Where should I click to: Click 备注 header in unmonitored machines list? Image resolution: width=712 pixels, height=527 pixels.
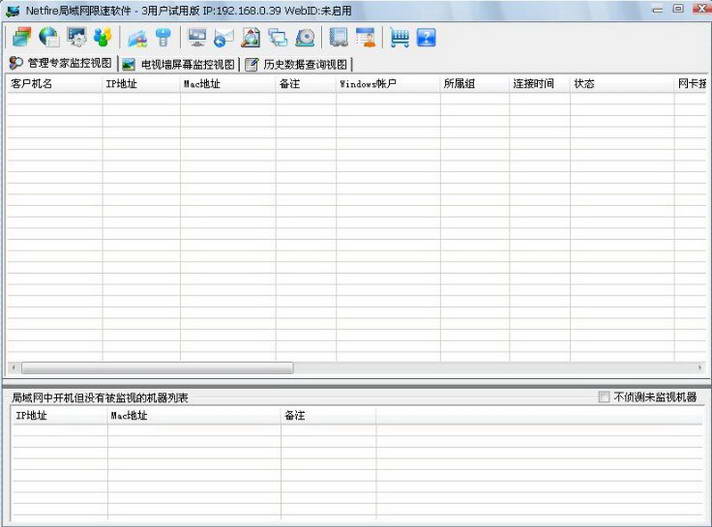tap(328, 416)
